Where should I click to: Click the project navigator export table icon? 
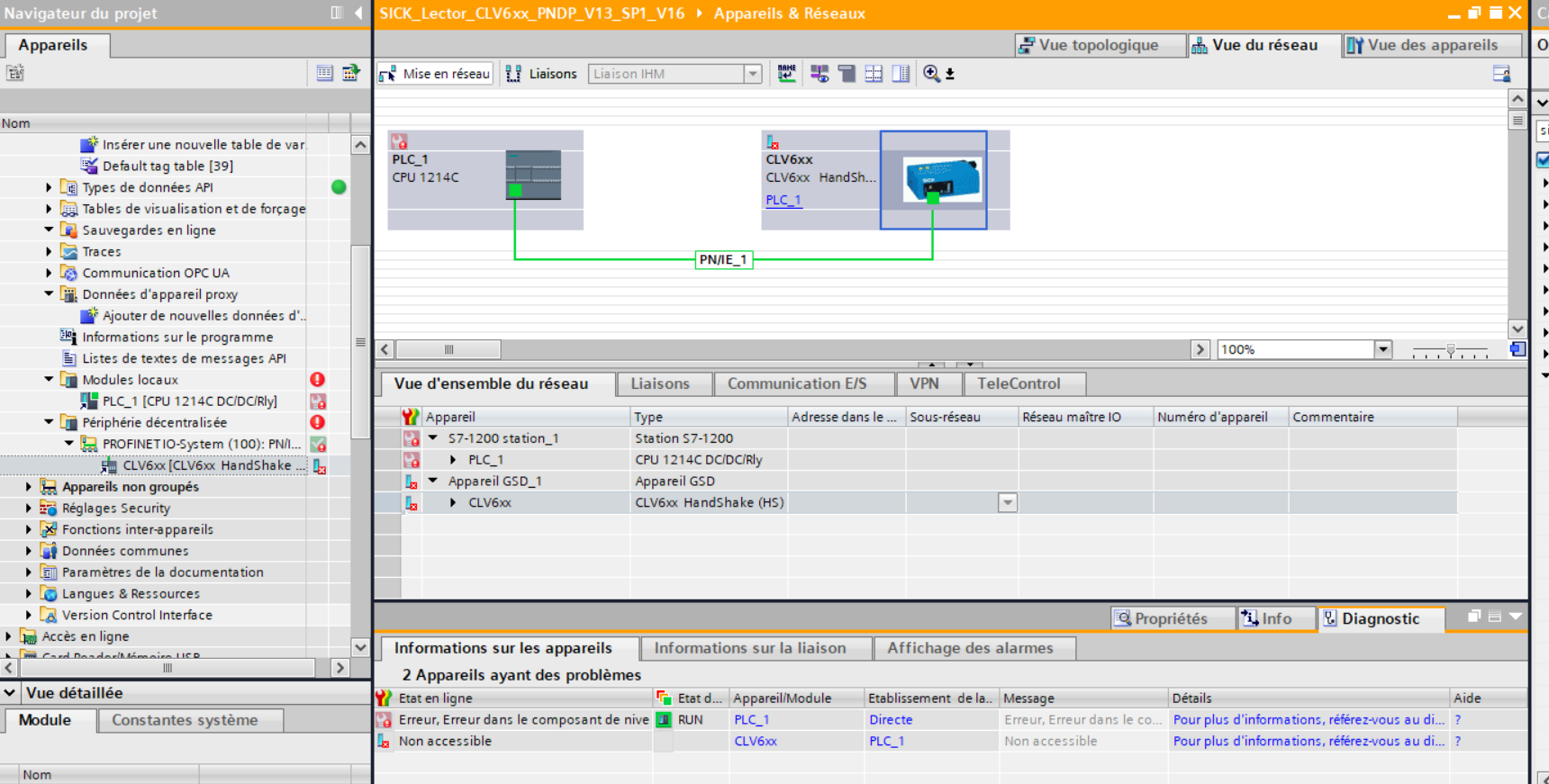point(351,73)
